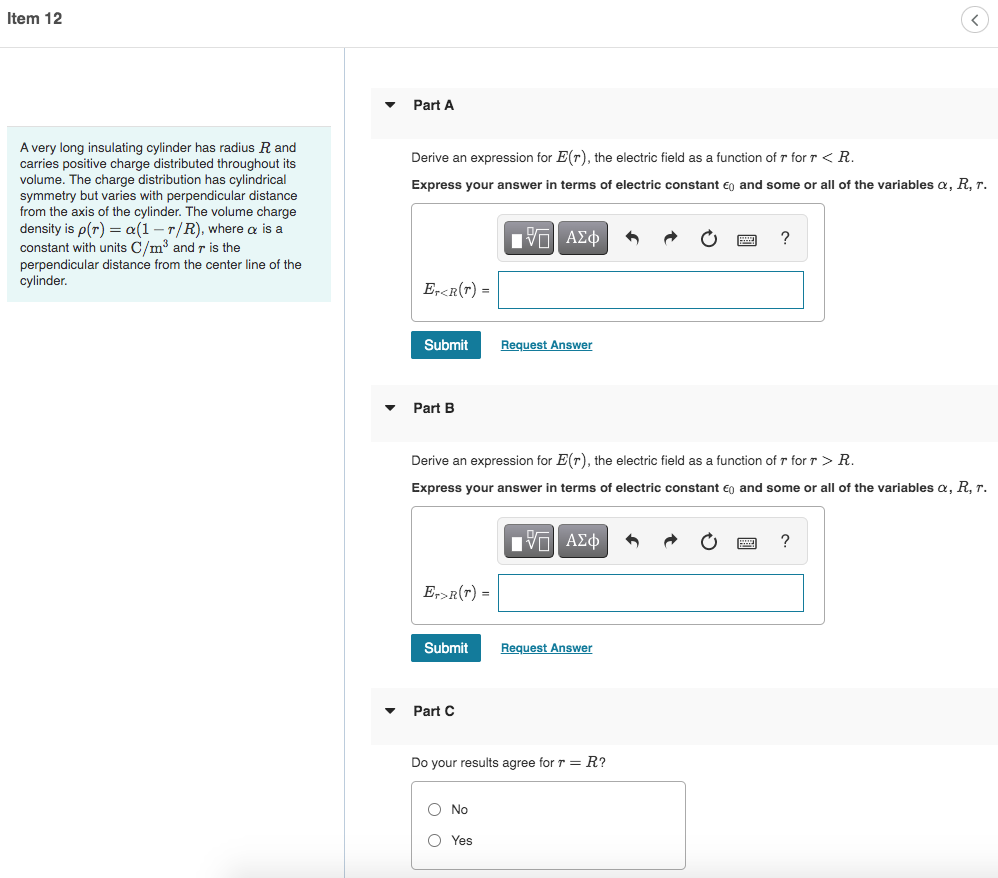Image resolution: width=998 pixels, height=878 pixels.
Task: Collapse the Part A section
Action: click(x=390, y=105)
